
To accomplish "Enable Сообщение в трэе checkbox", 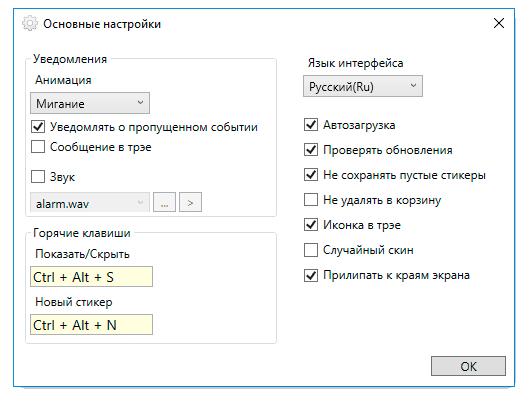I will click(38, 147).
